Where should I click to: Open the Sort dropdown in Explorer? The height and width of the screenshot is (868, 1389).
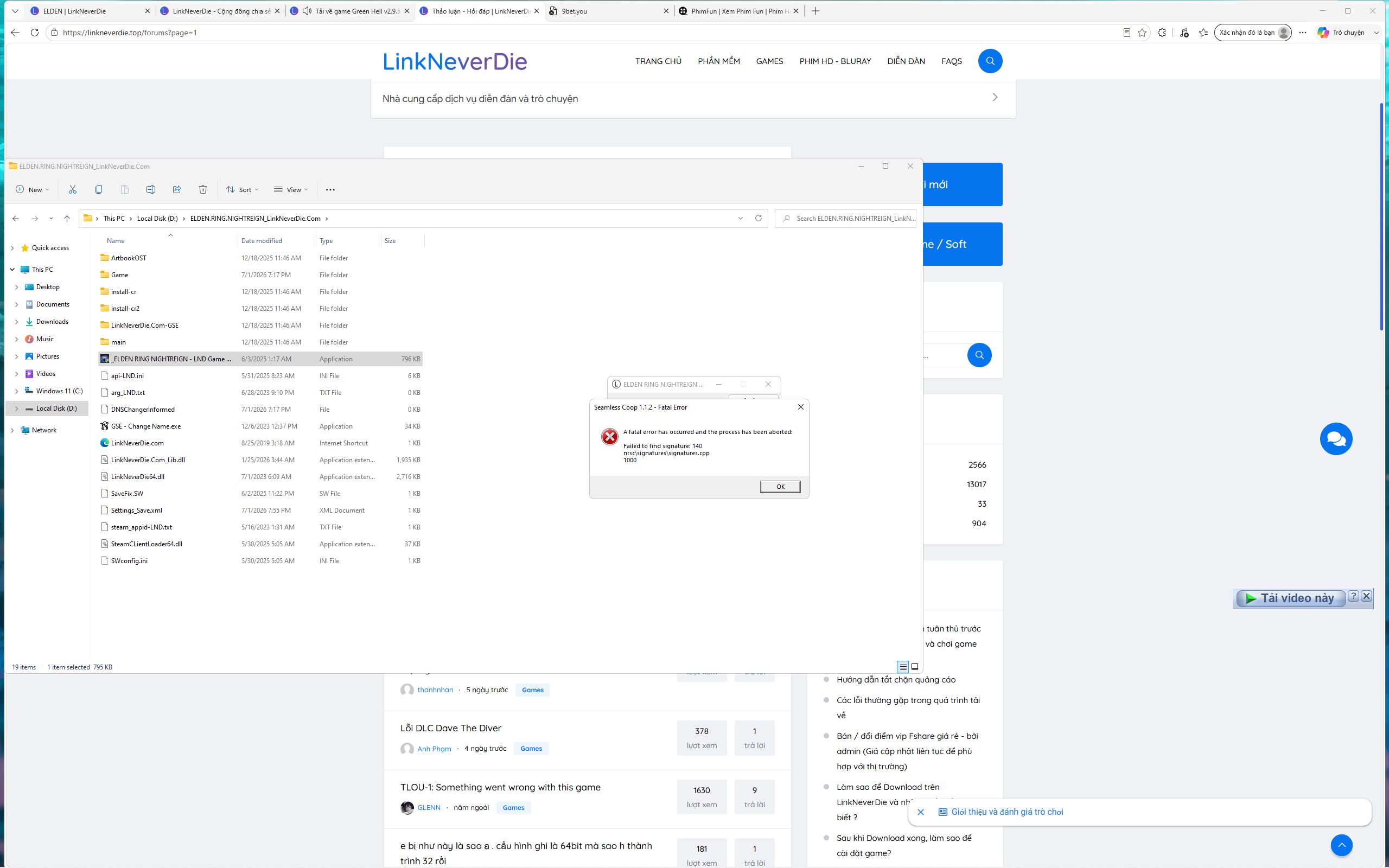click(242, 189)
